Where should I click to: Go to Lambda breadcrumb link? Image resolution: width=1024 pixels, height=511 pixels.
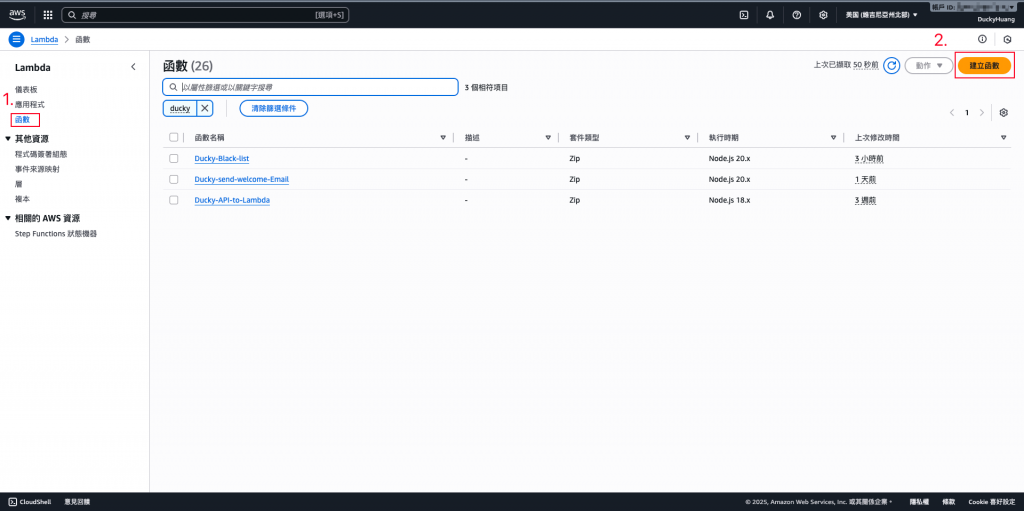(x=44, y=40)
